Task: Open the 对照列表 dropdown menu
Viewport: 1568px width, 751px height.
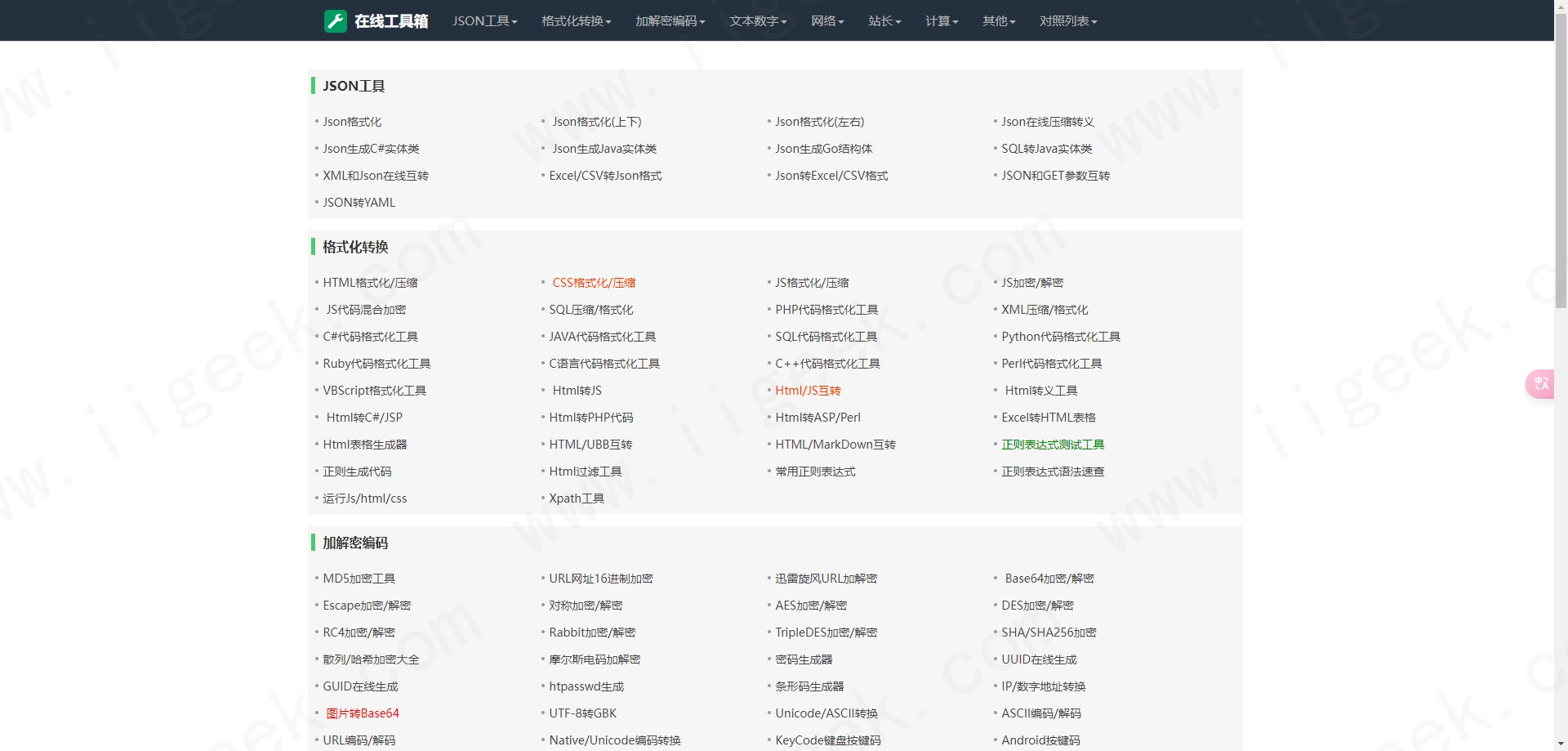Action: pos(1068,21)
